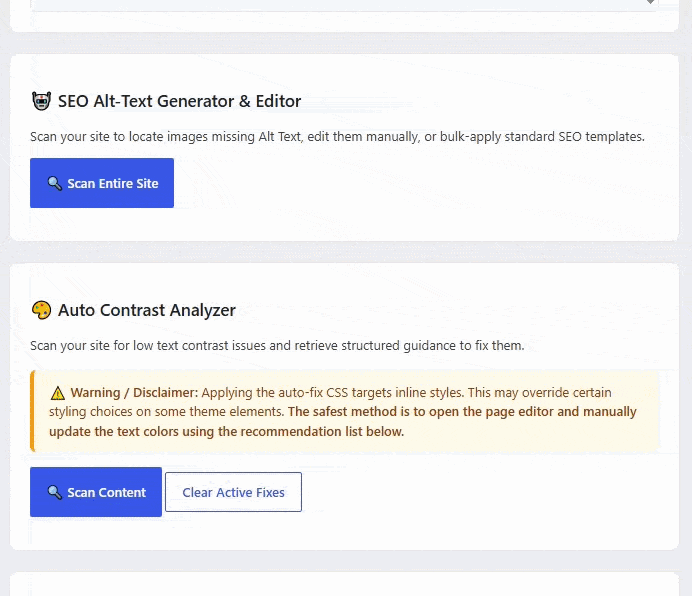
Task: Open the partially visible select field at top
Action: [x=344, y=4]
